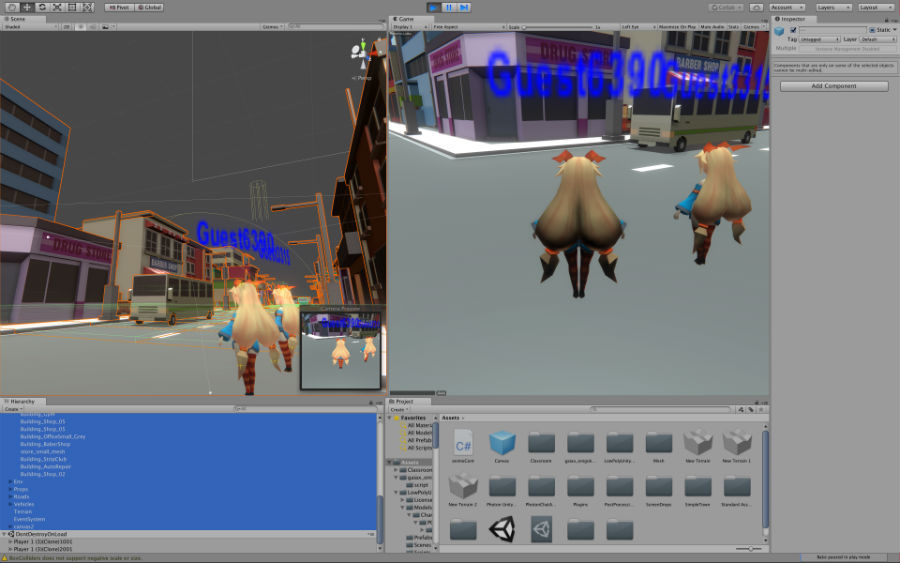Toggle scene effects image button
The image size is (900, 563).
pyautogui.click(x=107, y=27)
